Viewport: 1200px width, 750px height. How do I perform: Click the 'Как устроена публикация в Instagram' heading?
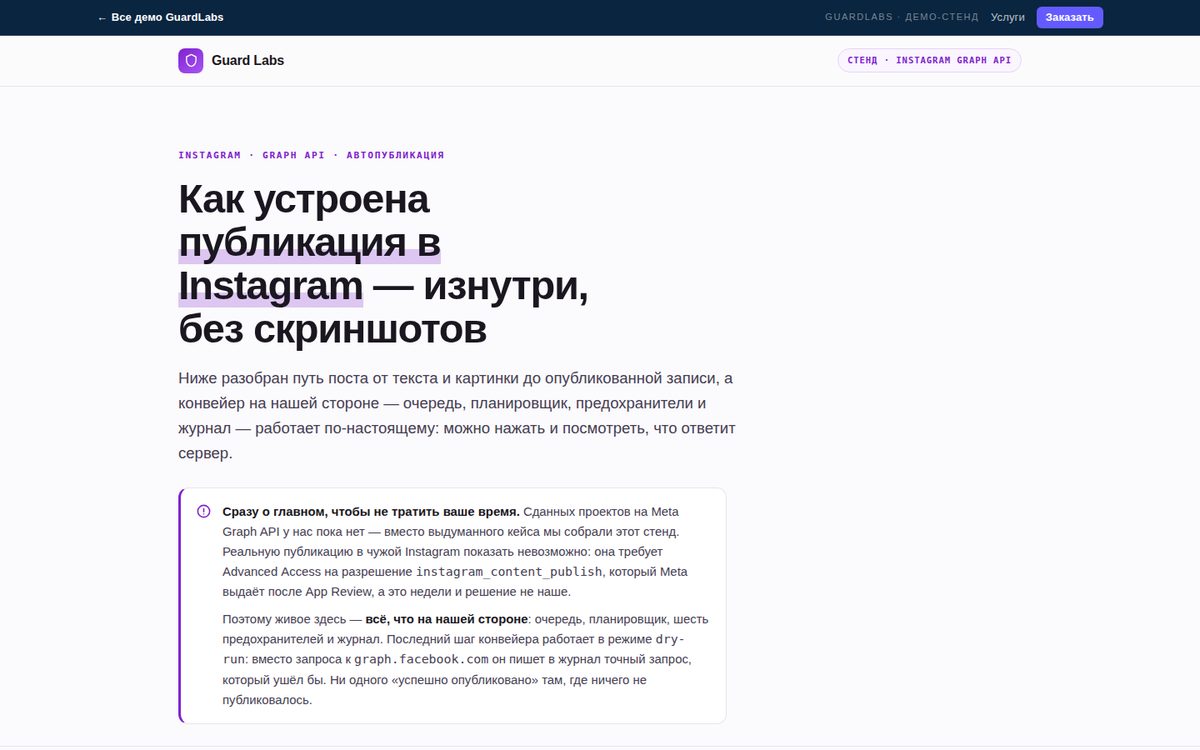pos(384,264)
